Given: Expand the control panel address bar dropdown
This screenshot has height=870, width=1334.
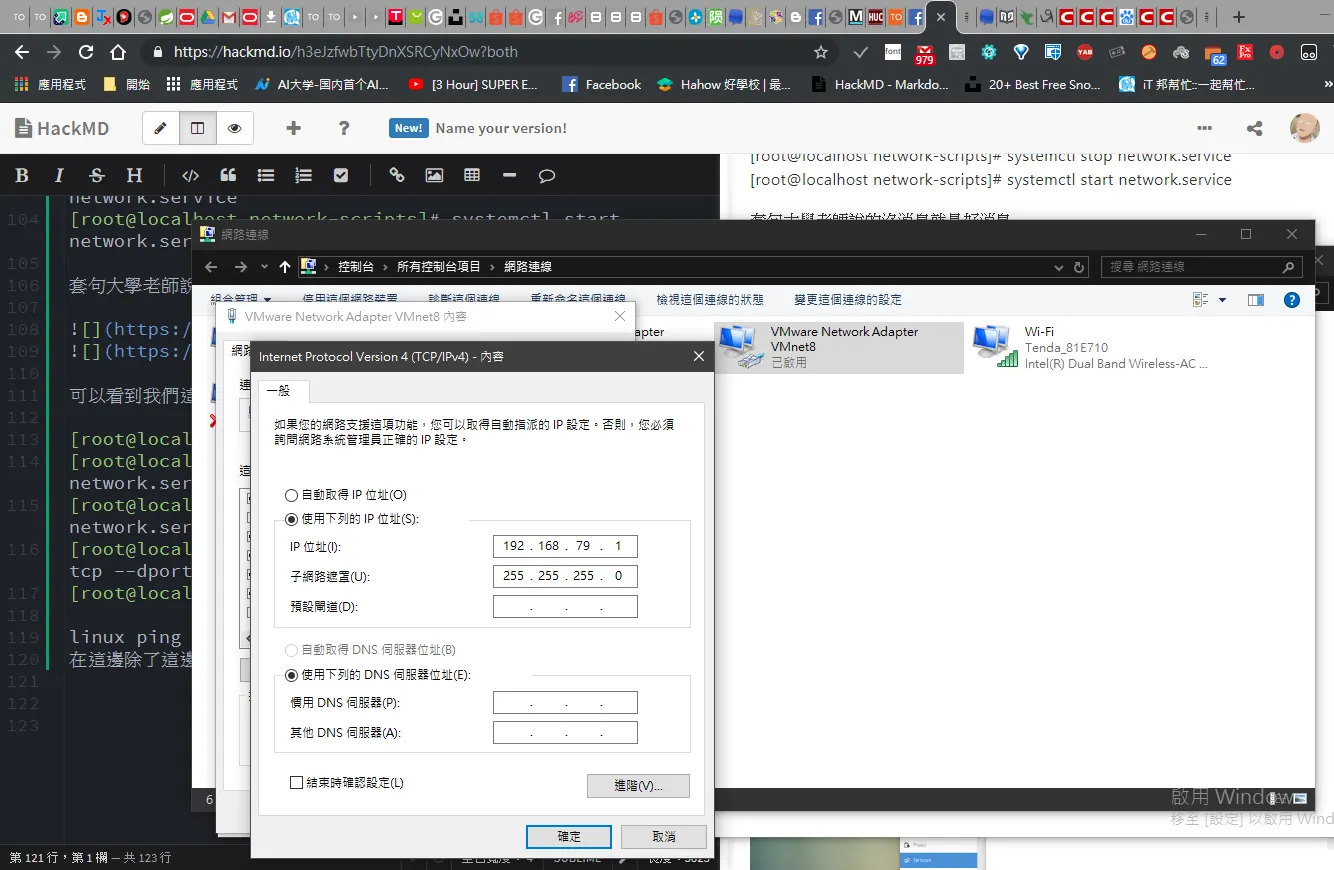Looking at the screenshot, I should coord(1059,267).
